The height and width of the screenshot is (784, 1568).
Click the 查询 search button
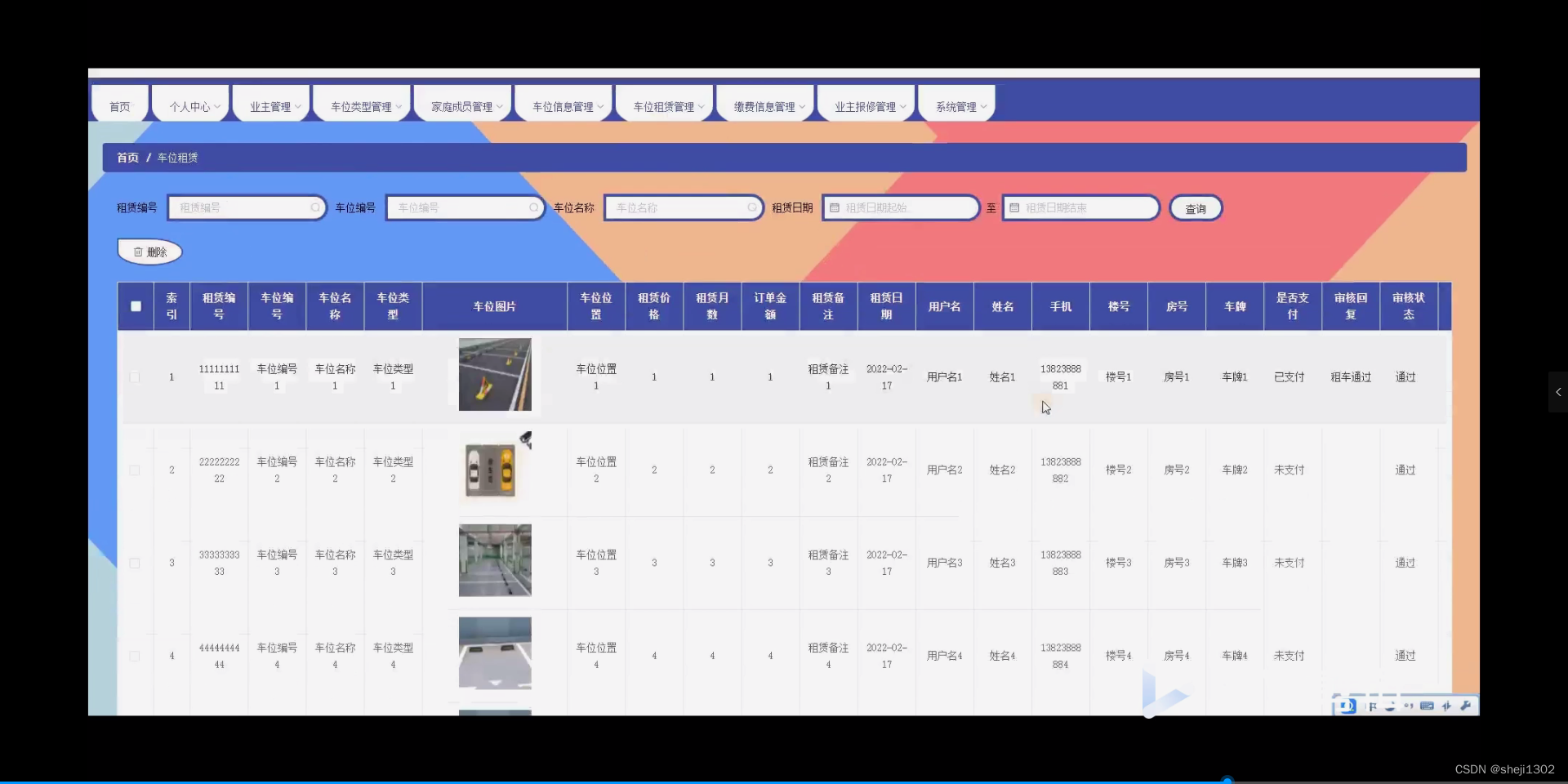tap(1196, 207)
